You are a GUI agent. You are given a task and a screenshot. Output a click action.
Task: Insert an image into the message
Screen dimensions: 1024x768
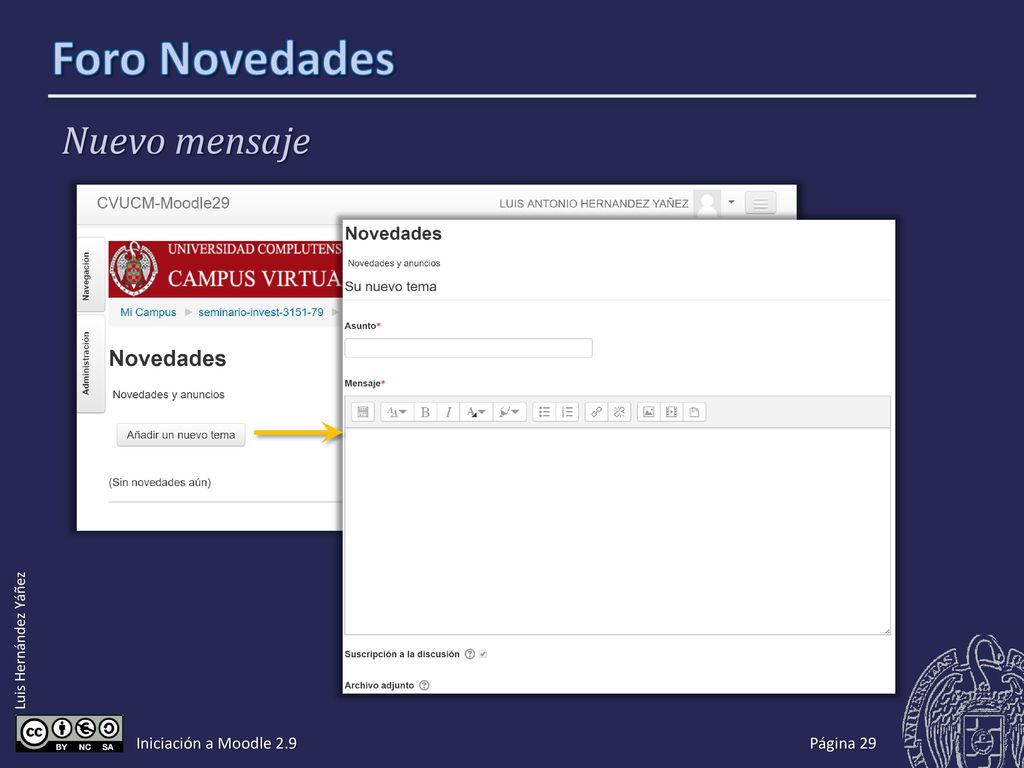pos(648,412)
